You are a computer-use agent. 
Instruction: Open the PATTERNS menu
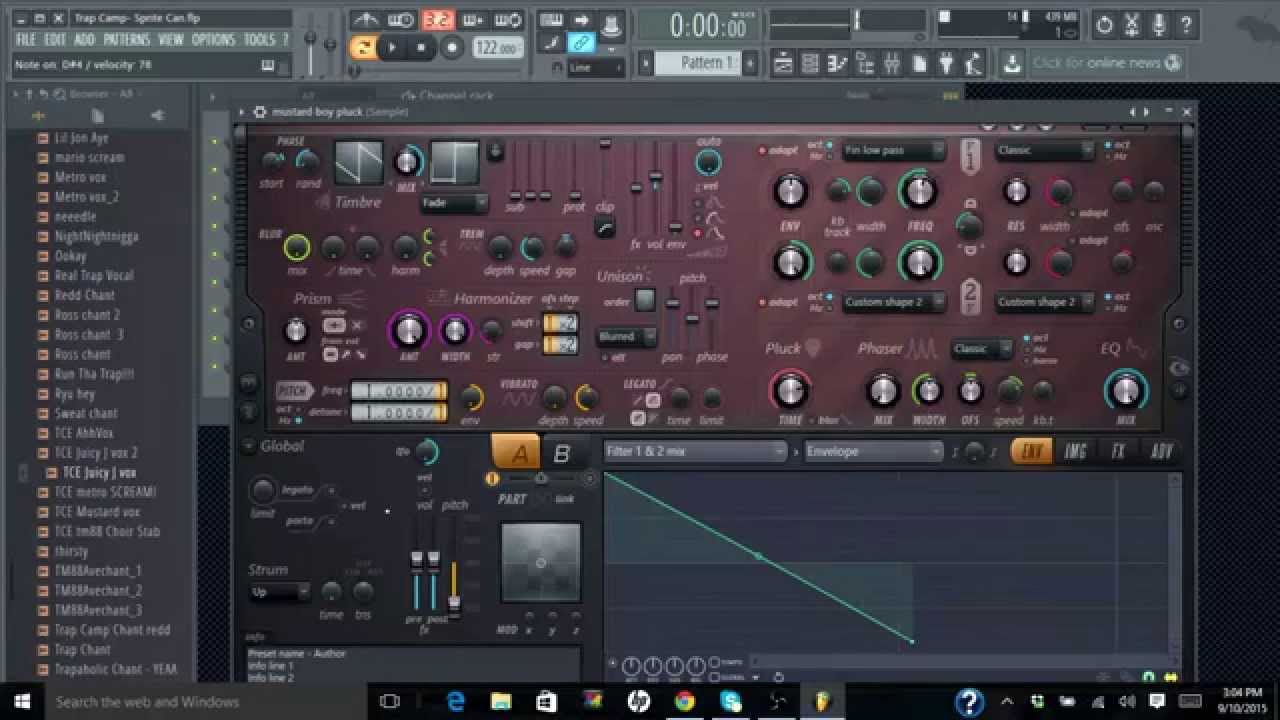tap(126, 40)
